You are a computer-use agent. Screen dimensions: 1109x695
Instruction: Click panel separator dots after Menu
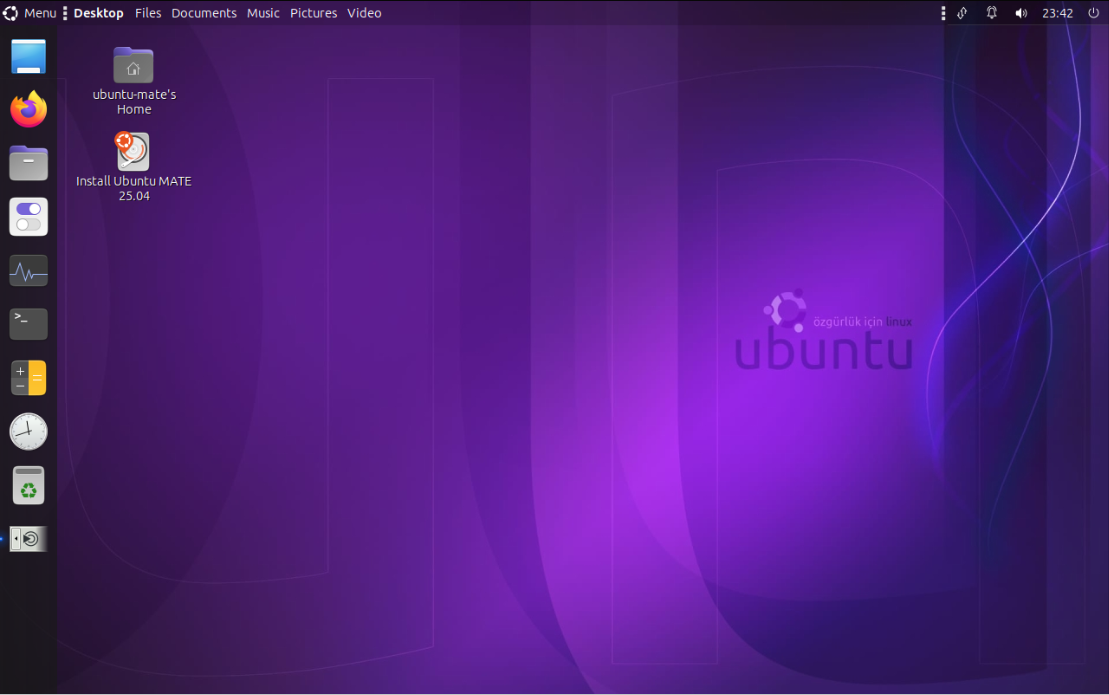pyautogui.click(x=65, y=13)
